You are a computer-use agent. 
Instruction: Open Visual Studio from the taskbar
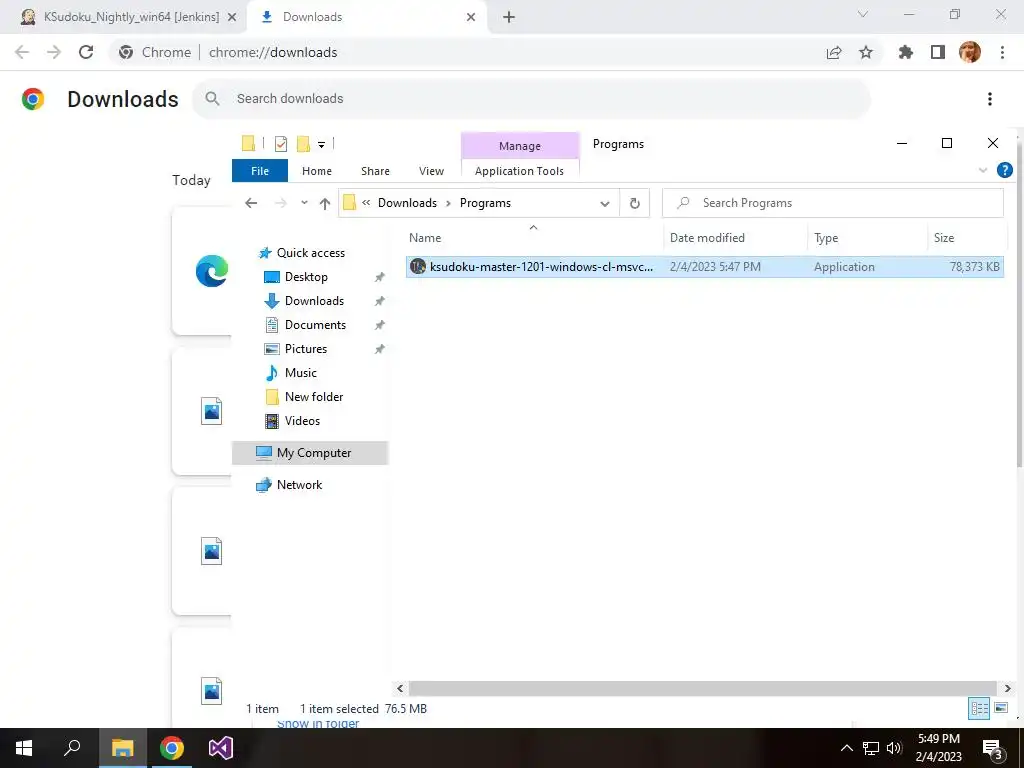coord(221,748)
